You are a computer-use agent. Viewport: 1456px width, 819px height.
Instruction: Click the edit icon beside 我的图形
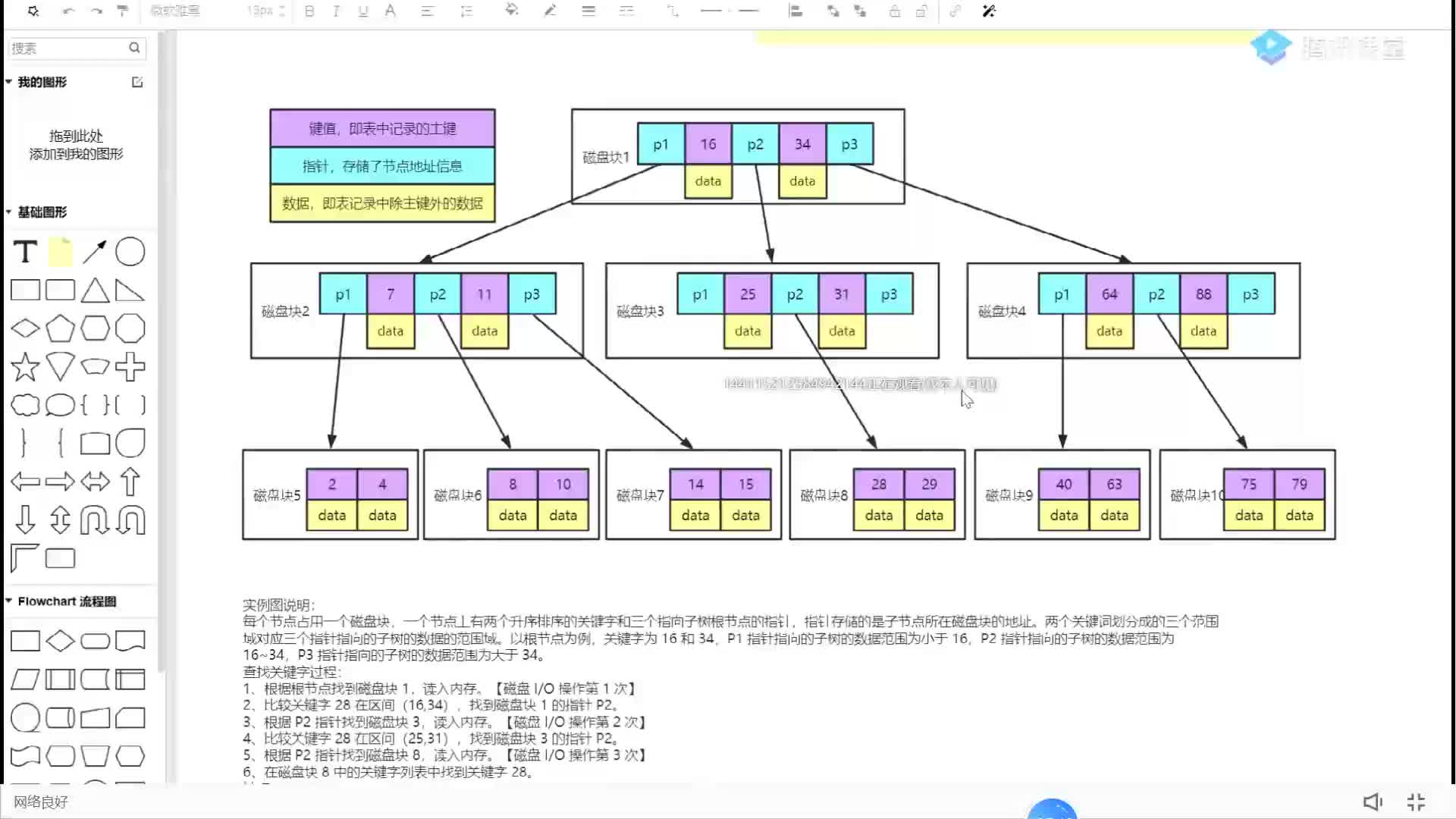(137, 82)
